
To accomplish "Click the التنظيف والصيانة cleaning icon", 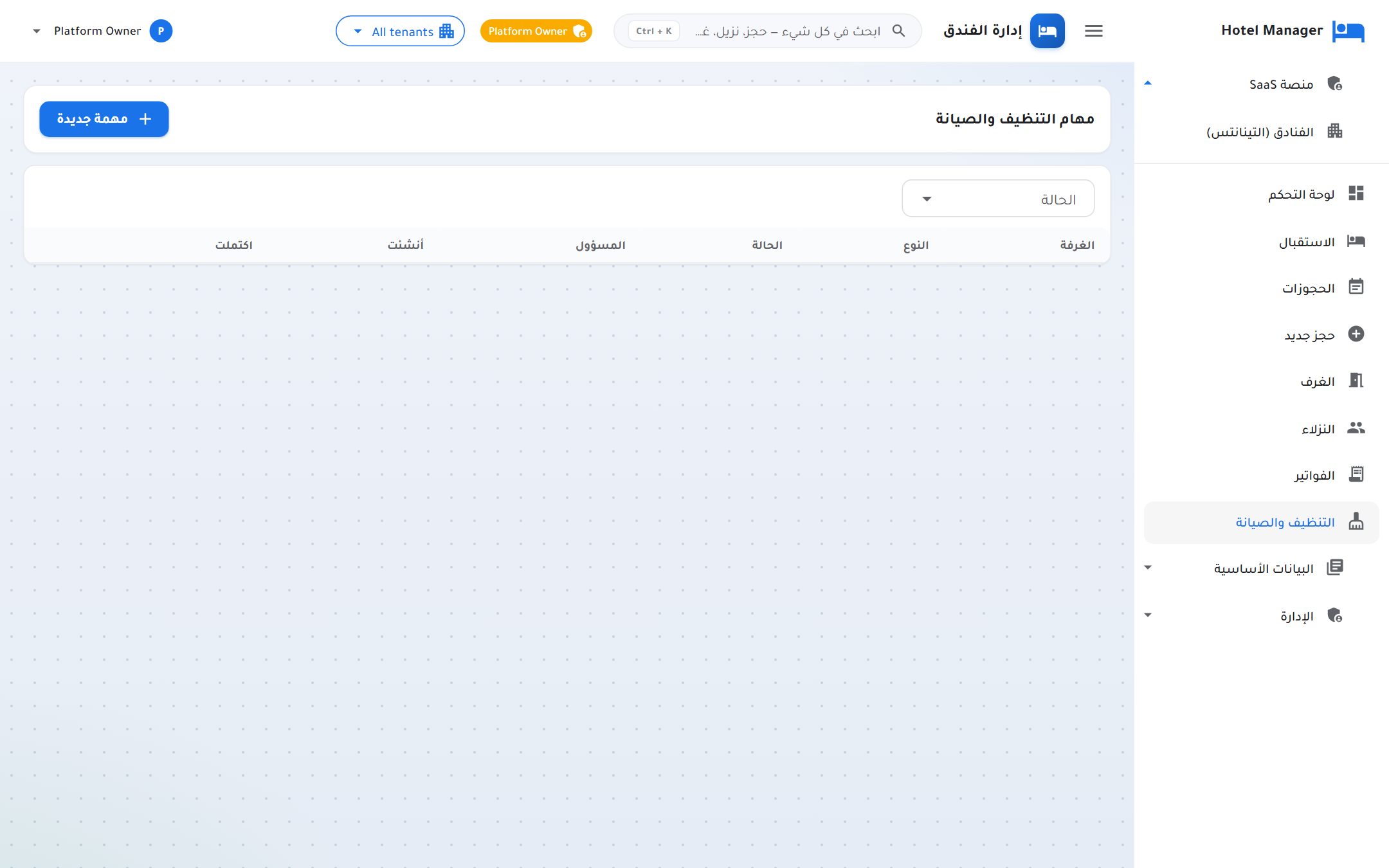I will pos(1356,521).
